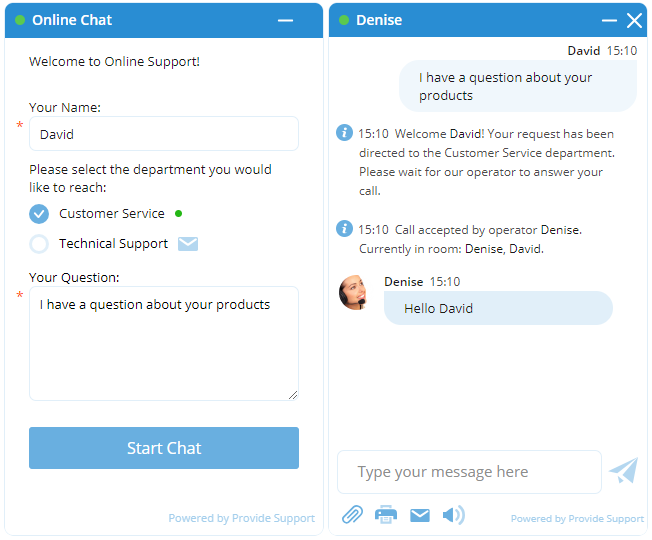Click the envelope icon beside Technical Support
652x540 pixels.
point(188,243)
